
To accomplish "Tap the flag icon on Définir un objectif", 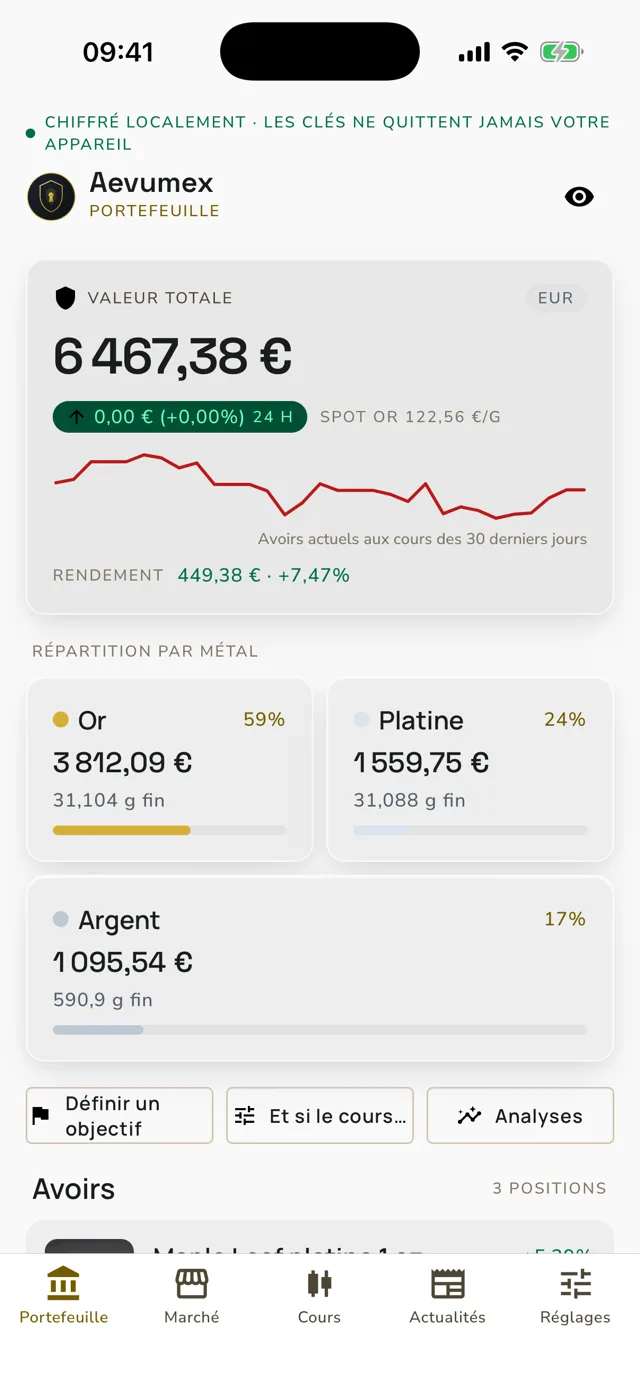I will click(x=41, y=1116).
